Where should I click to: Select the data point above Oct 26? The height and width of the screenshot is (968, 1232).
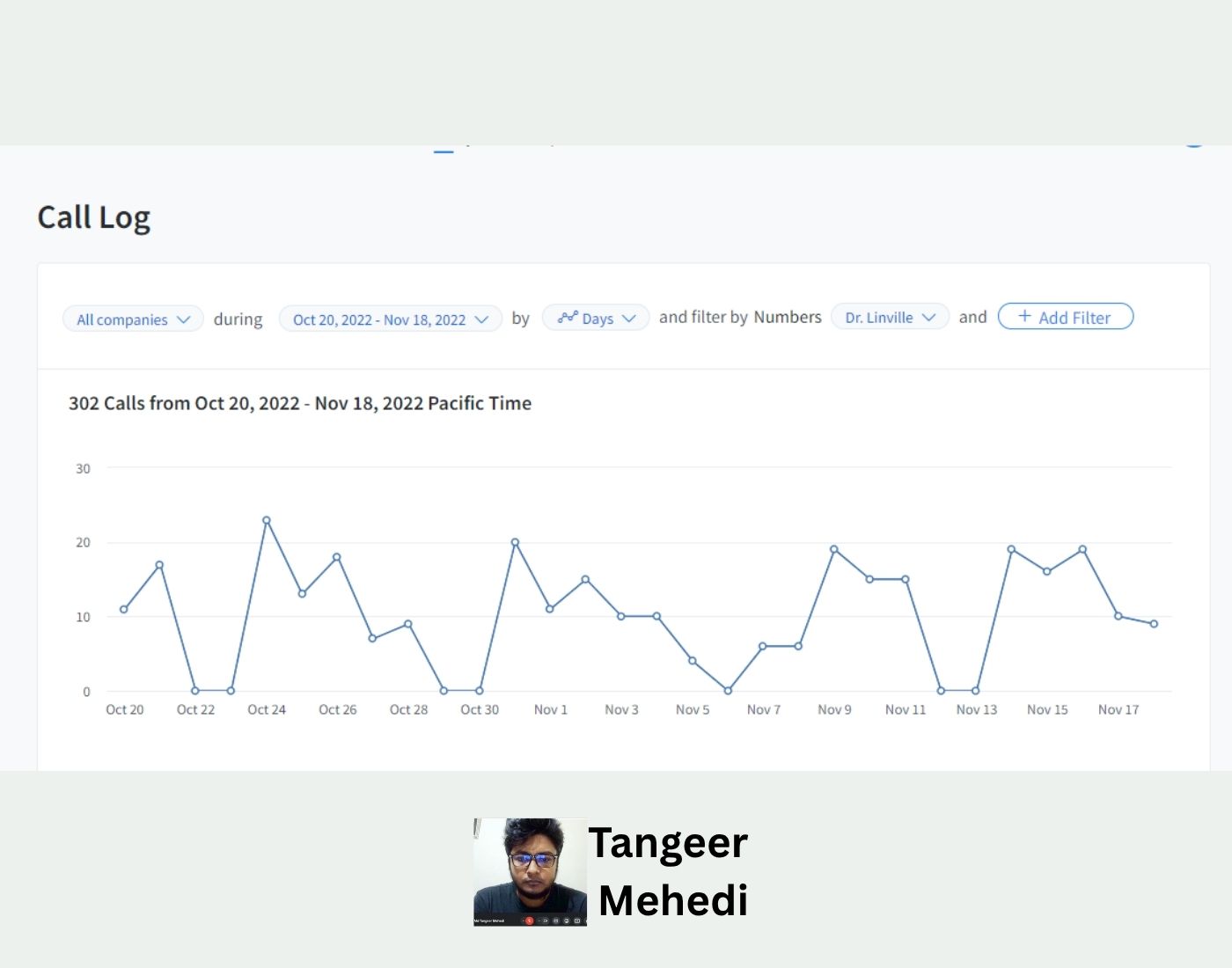pyautogui.click(x=337, y=557)
